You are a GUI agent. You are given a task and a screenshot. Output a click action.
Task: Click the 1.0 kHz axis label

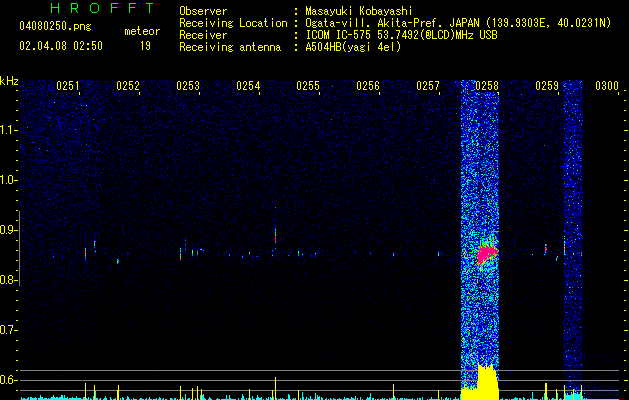tap(9, 180)
